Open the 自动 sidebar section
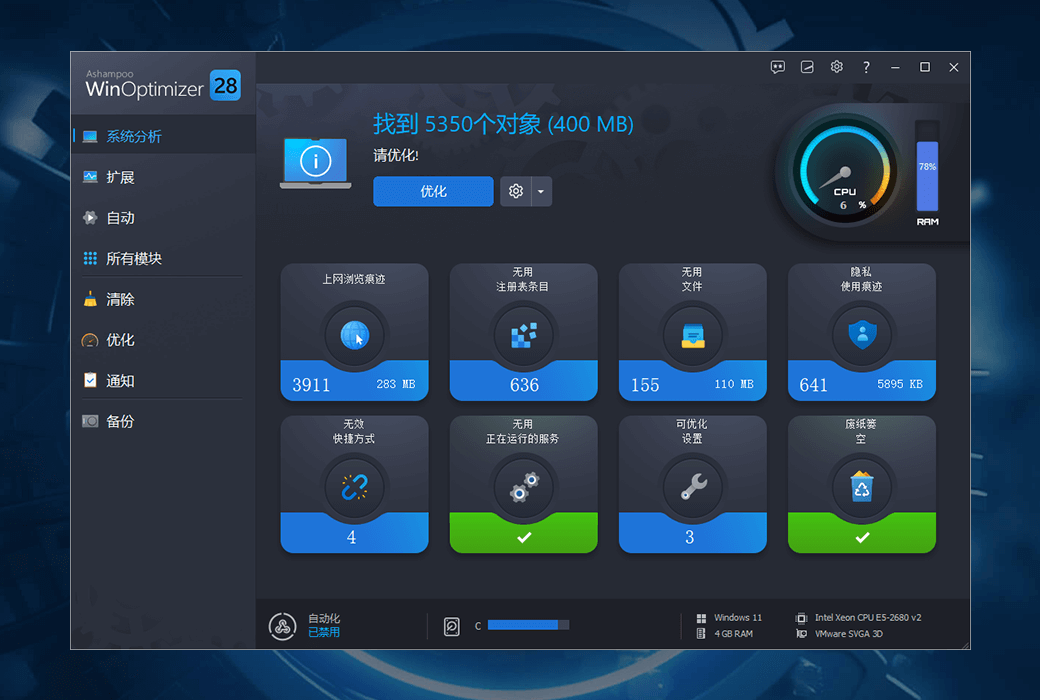 (x=163, y=218)
